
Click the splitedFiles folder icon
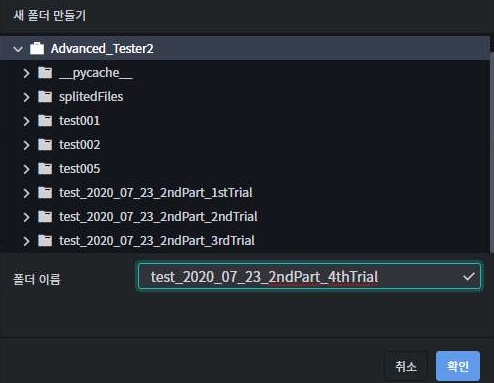tap(45, 97)
